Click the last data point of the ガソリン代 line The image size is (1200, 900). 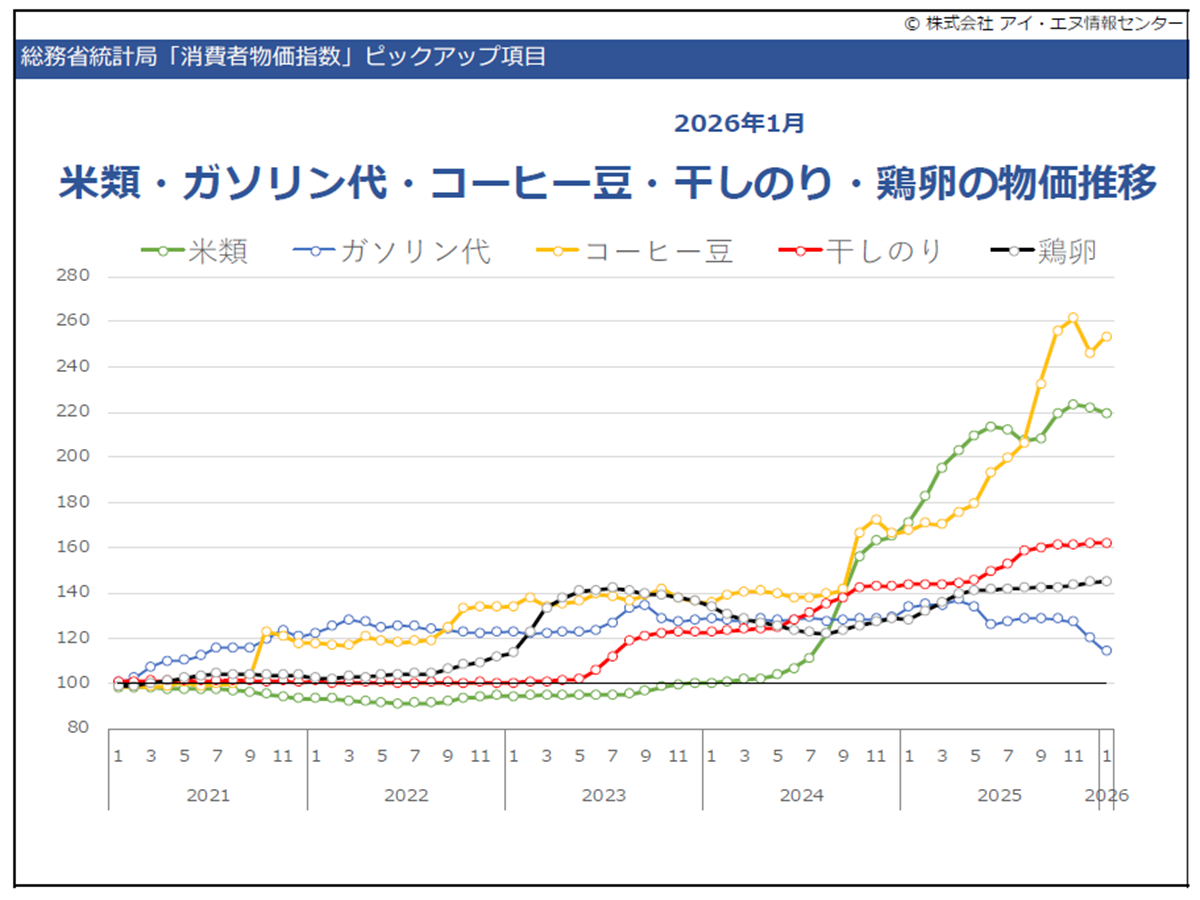1106,650
